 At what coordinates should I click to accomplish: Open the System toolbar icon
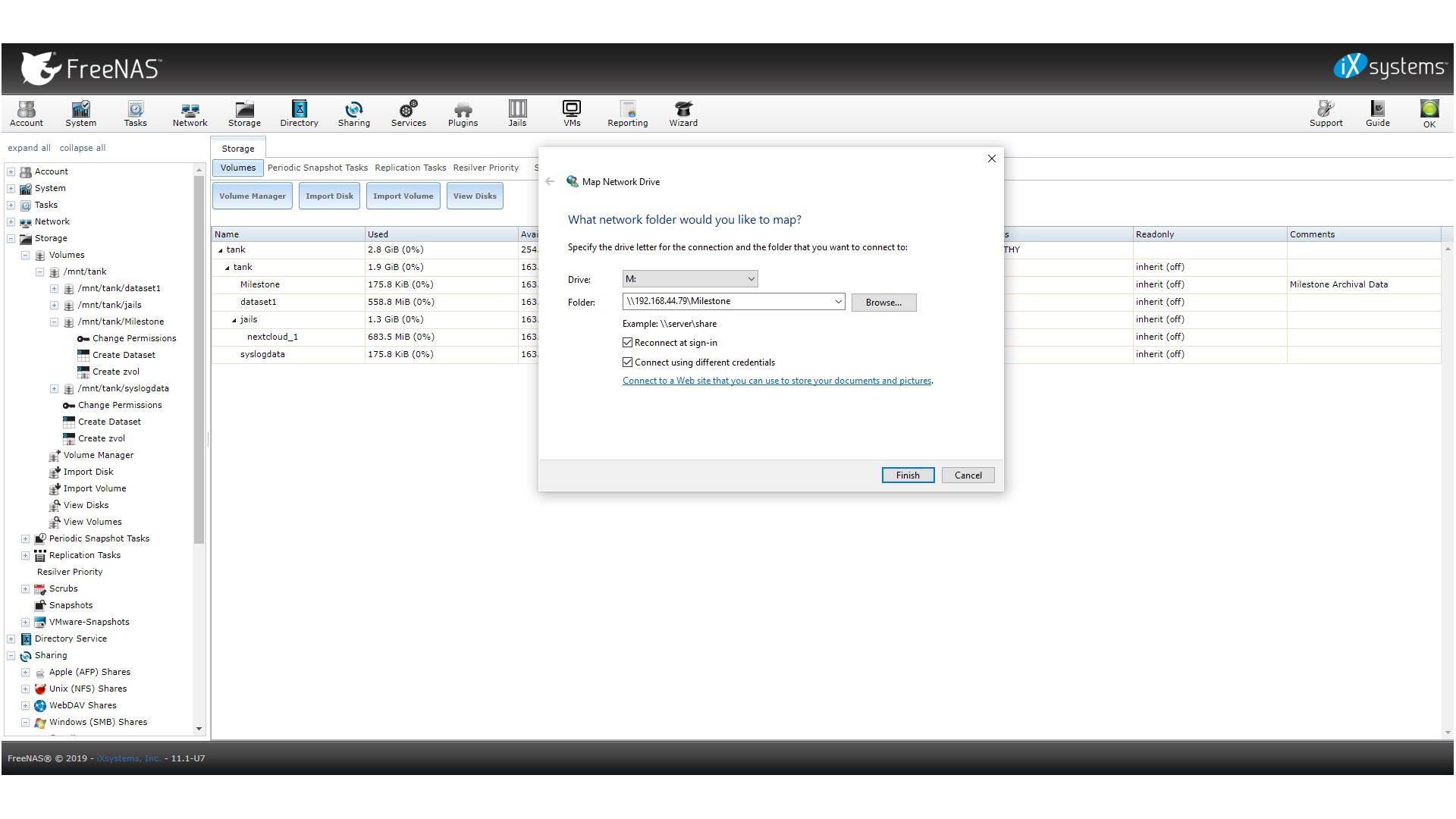click(x=80, y=114)
